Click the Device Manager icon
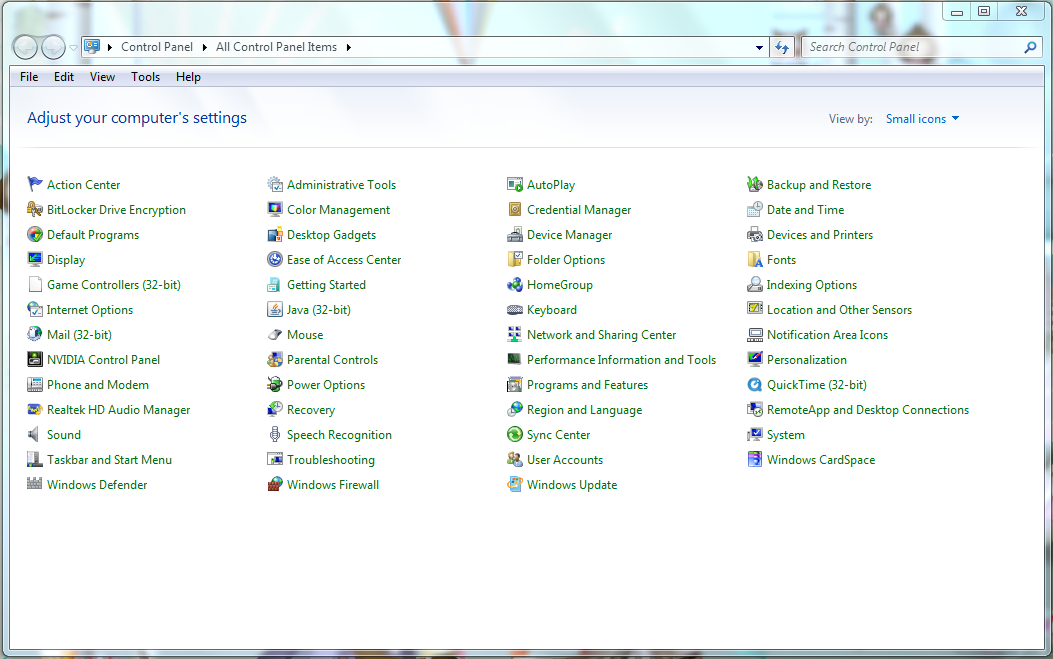1053x659 pixels. point(514,234)
